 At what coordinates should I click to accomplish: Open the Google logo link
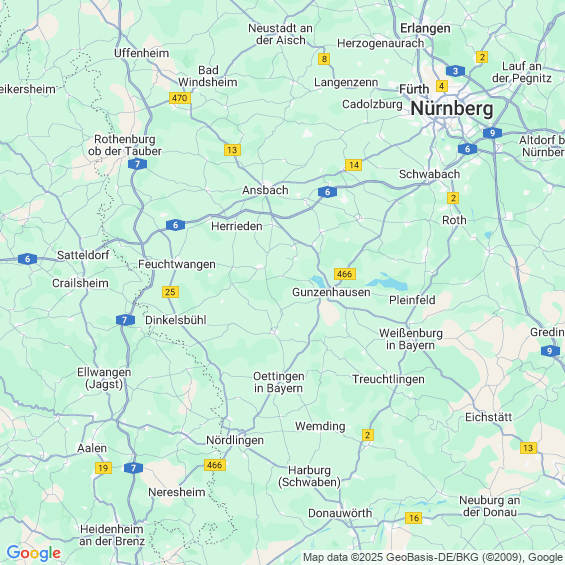point(34,553)
